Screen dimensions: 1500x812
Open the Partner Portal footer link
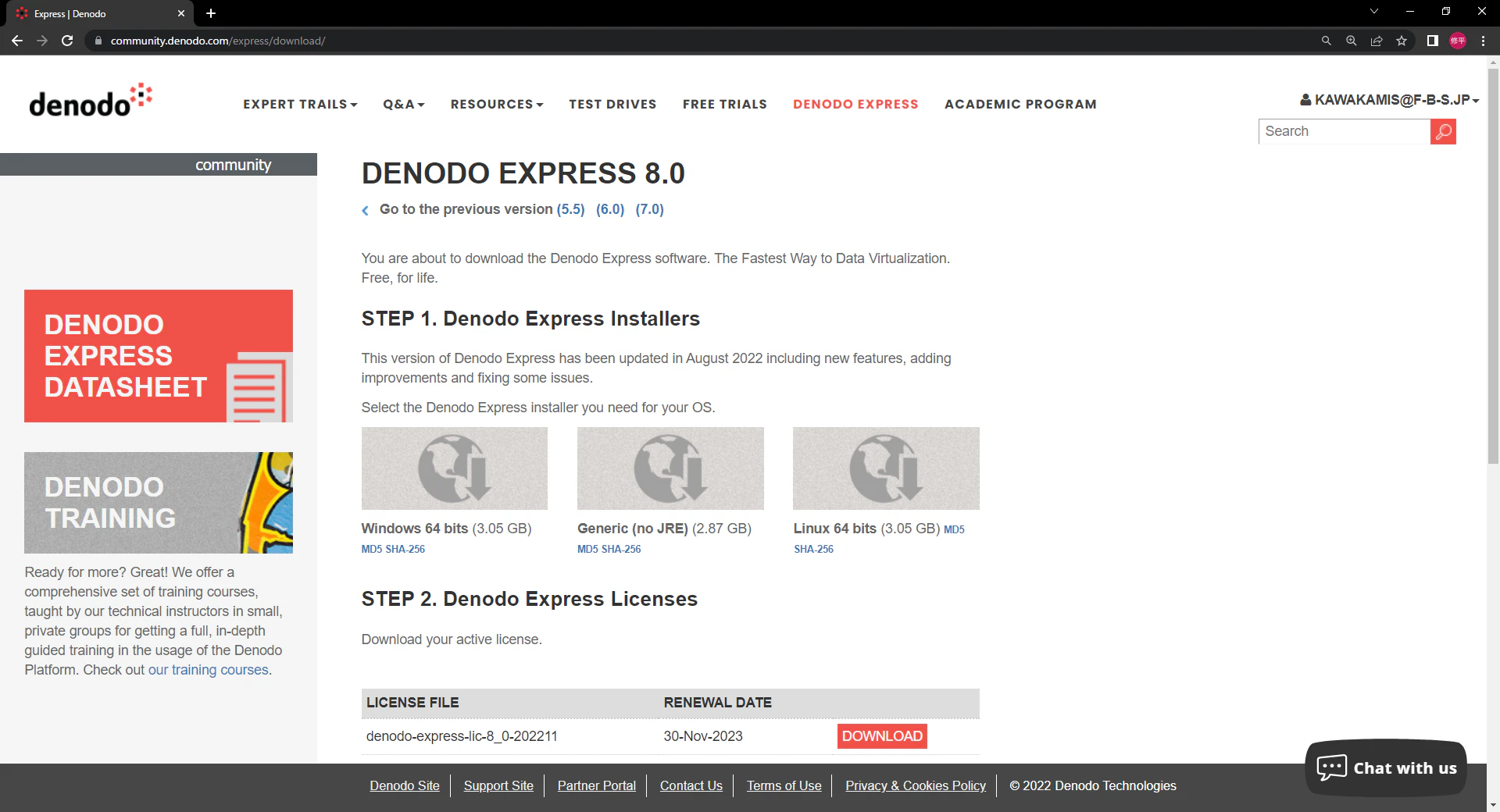pos(597,785)
